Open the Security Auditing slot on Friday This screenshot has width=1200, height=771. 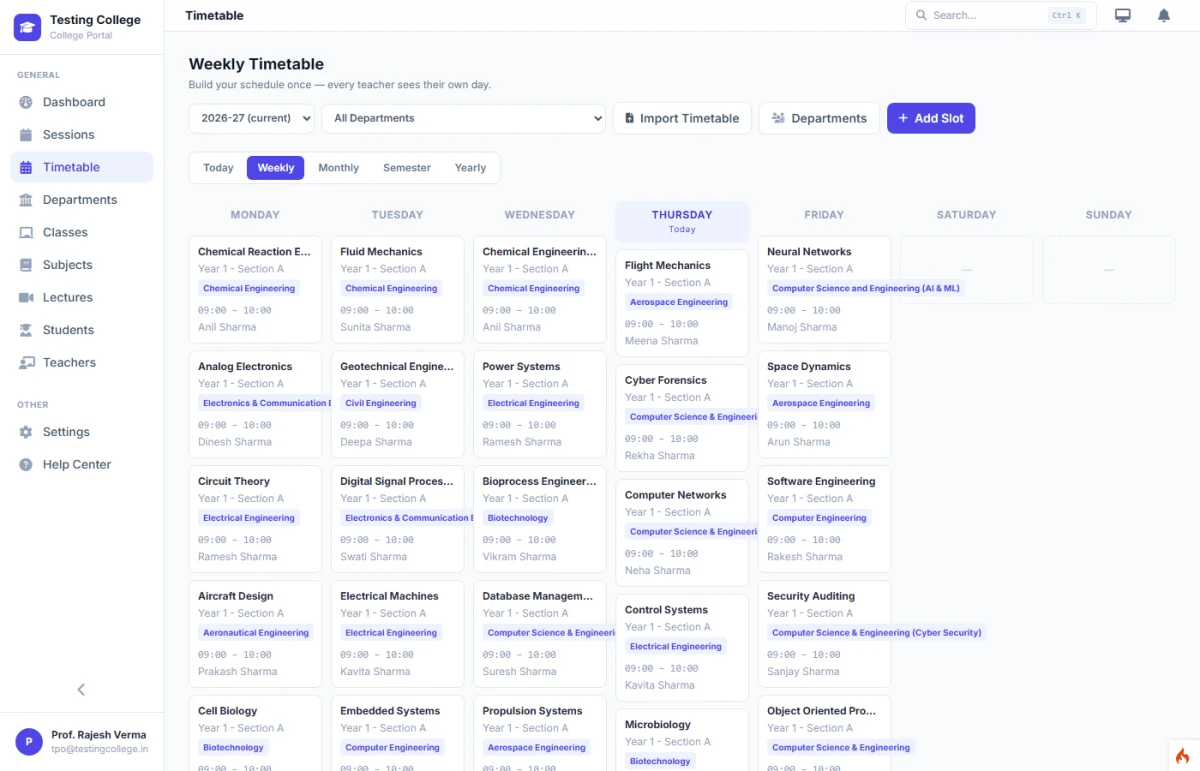pos(824,634)
